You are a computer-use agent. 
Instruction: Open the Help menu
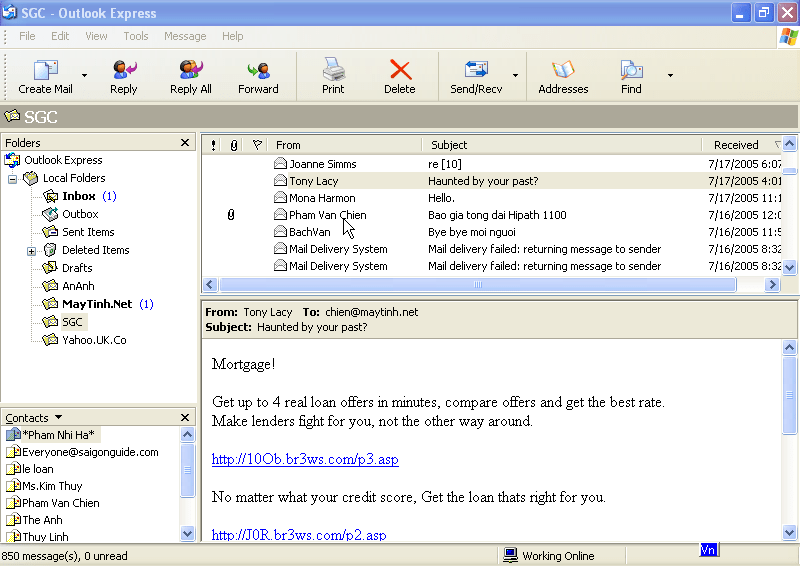click(232, 36)
